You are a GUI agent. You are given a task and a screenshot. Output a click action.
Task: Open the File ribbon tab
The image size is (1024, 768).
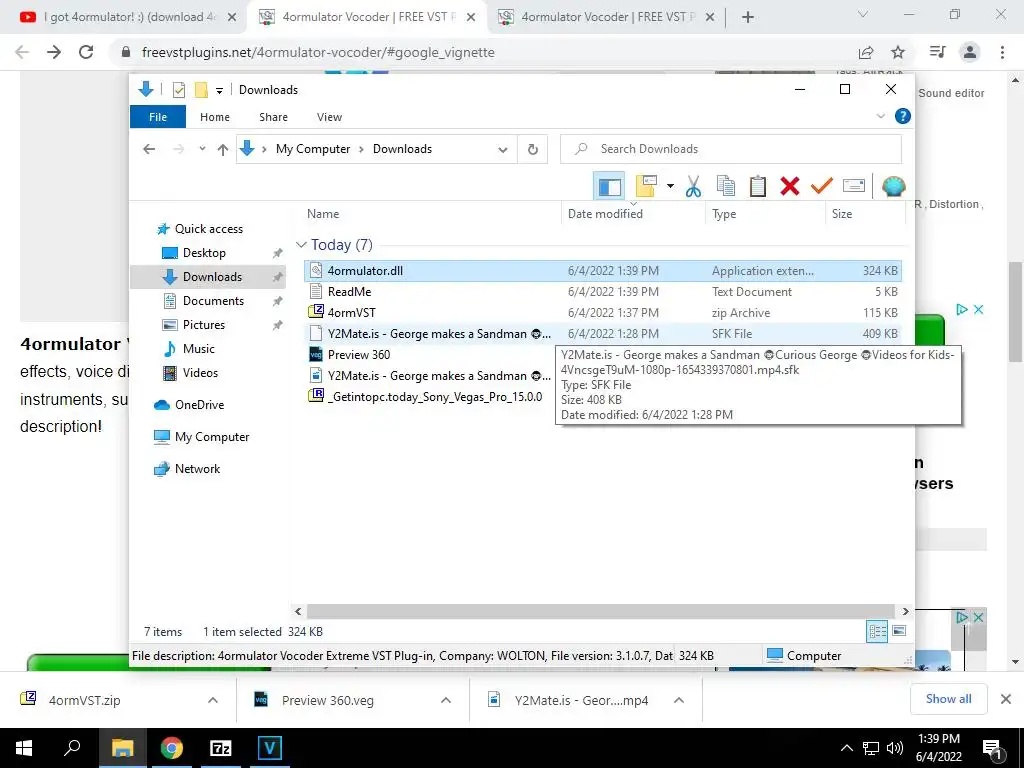click(158, 117)
